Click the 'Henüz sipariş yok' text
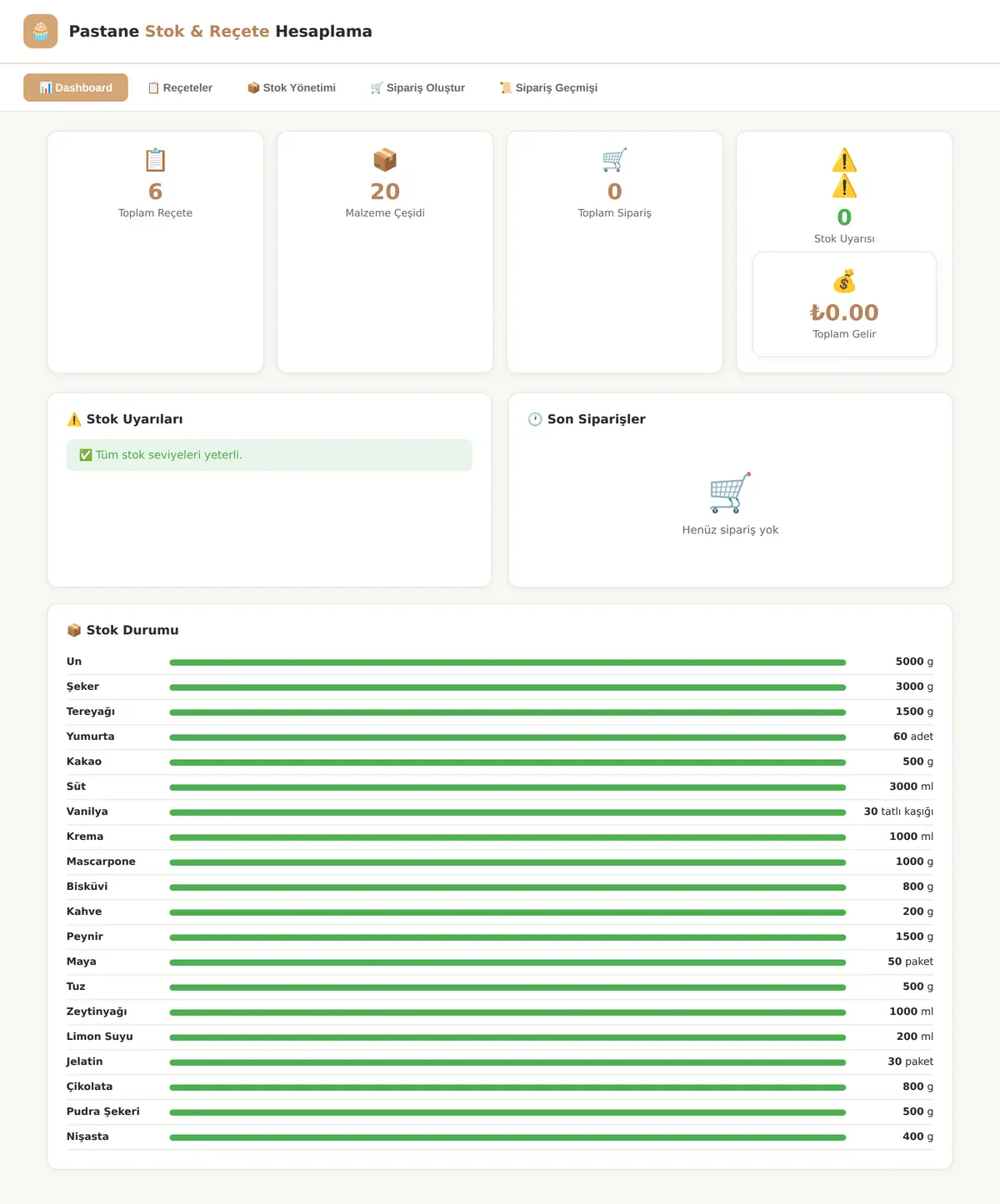The height and width of the screenshot is (1204, 1000). (x=730, y=530)
